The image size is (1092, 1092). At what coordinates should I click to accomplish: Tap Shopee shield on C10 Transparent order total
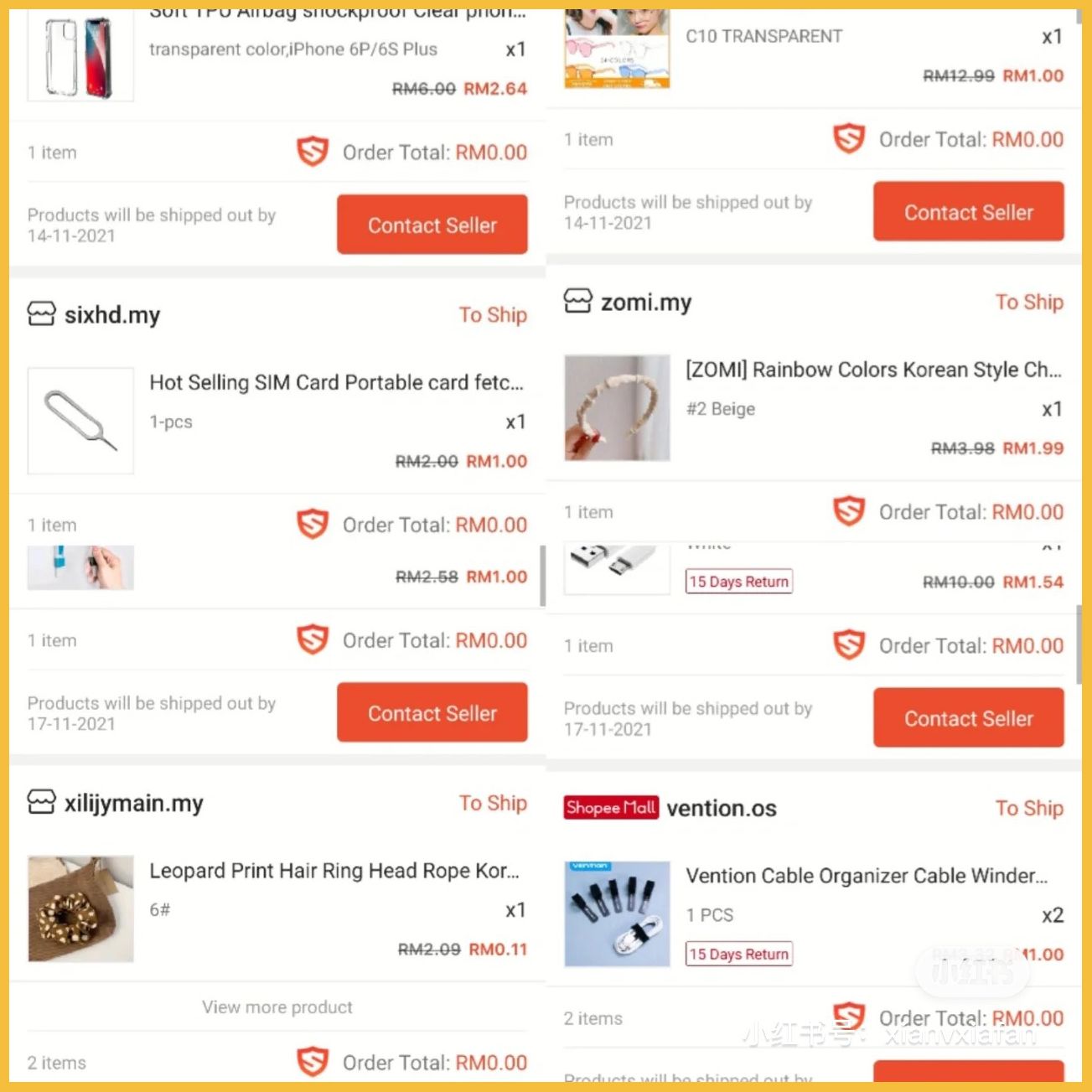coord(849,138)
